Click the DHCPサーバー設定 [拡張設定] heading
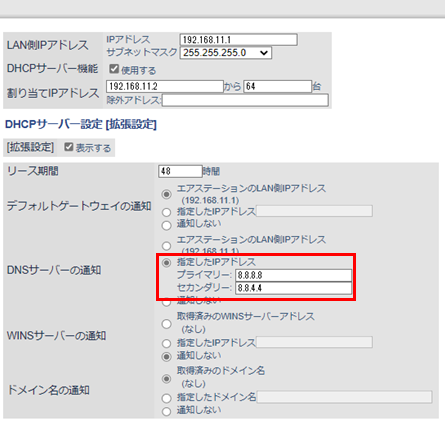 click(81, 124)
